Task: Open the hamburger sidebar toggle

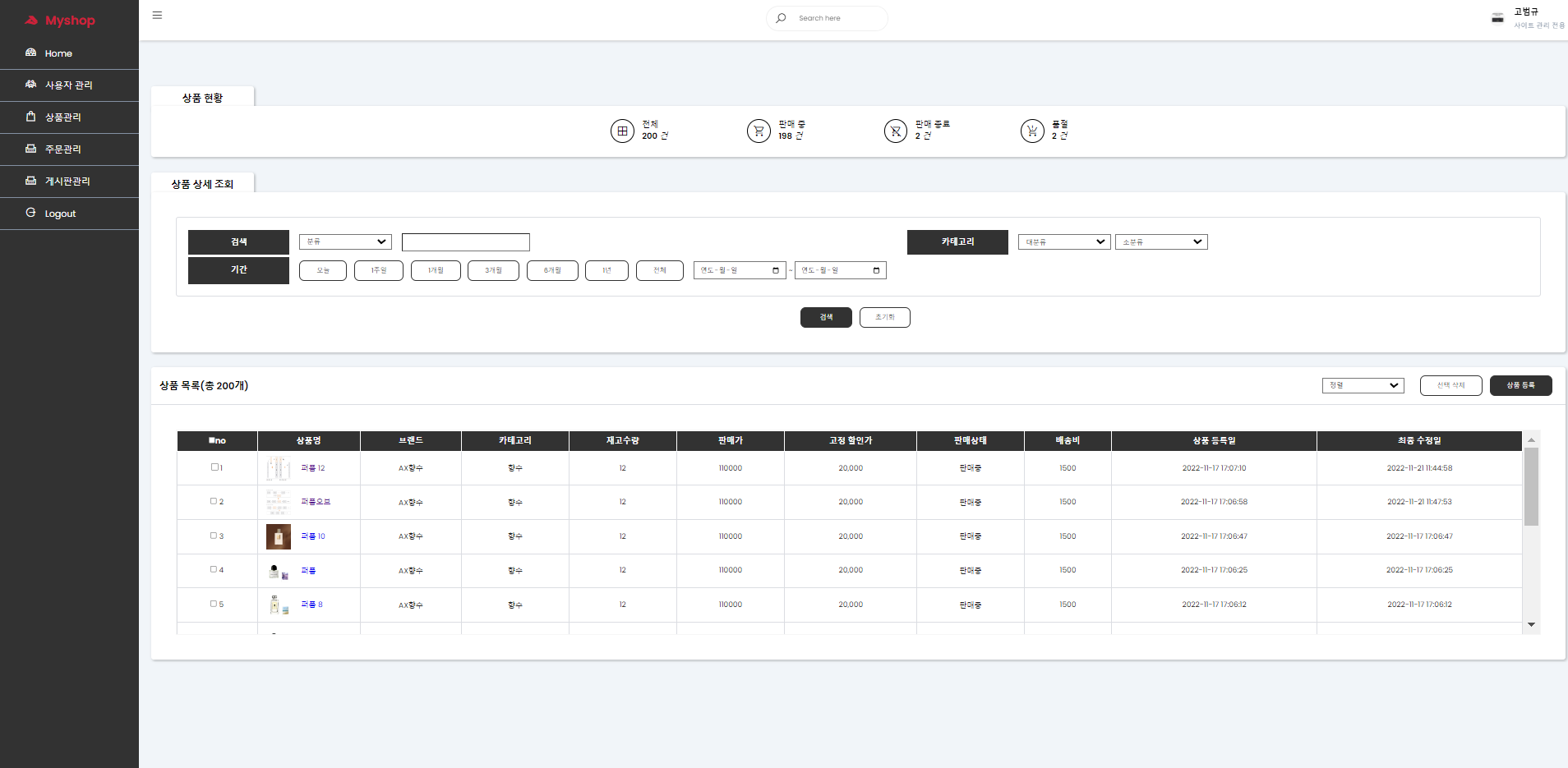Action: point(157,15)
